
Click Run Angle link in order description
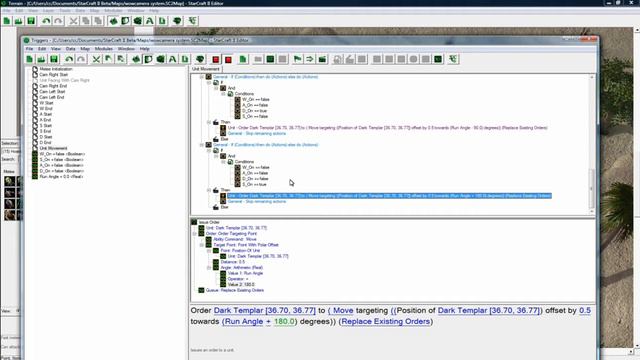244,321
